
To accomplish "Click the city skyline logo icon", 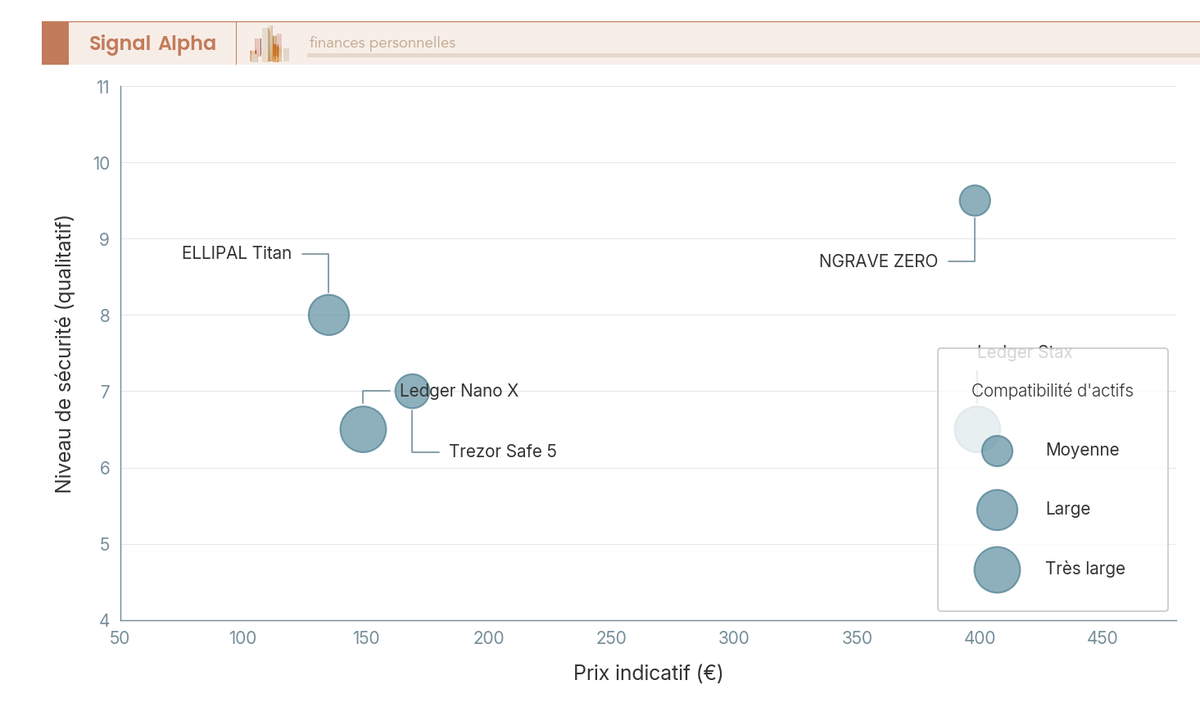I will coord(270,44).
